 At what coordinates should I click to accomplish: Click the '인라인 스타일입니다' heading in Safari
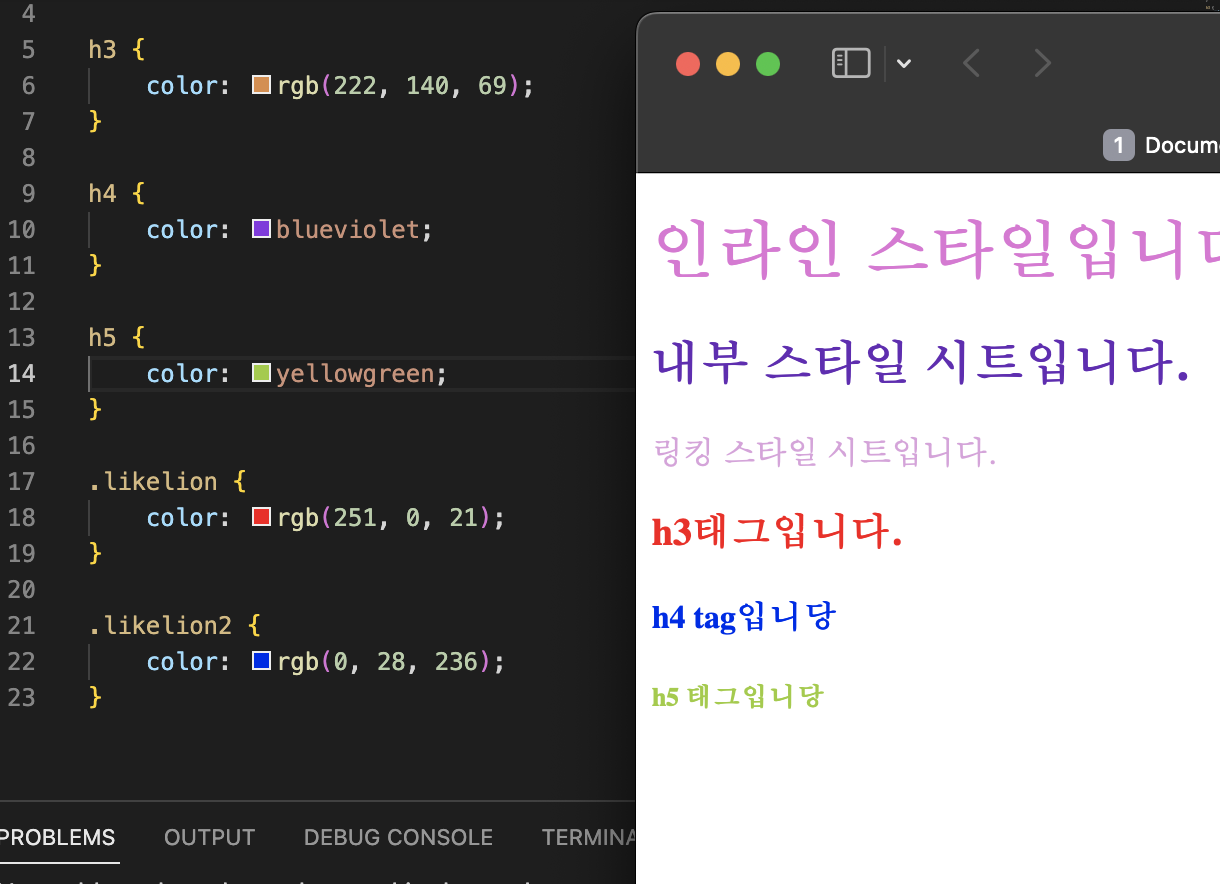[937, 249]
